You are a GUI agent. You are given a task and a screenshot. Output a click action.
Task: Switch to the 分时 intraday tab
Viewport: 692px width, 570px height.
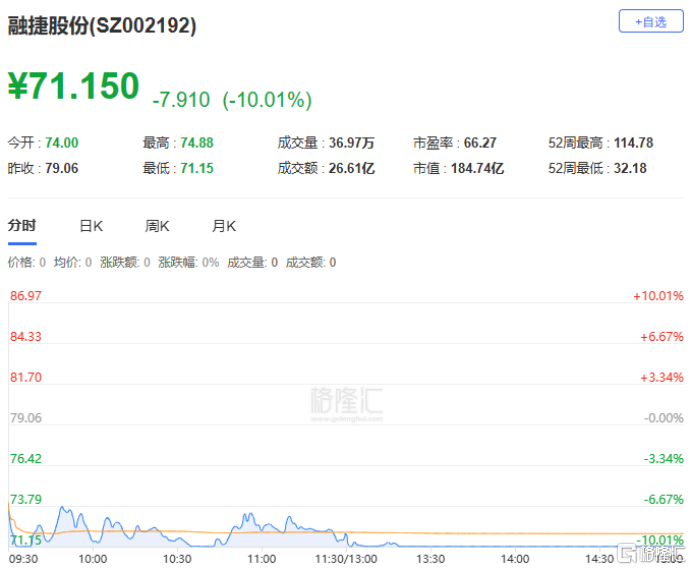(22, 225)
